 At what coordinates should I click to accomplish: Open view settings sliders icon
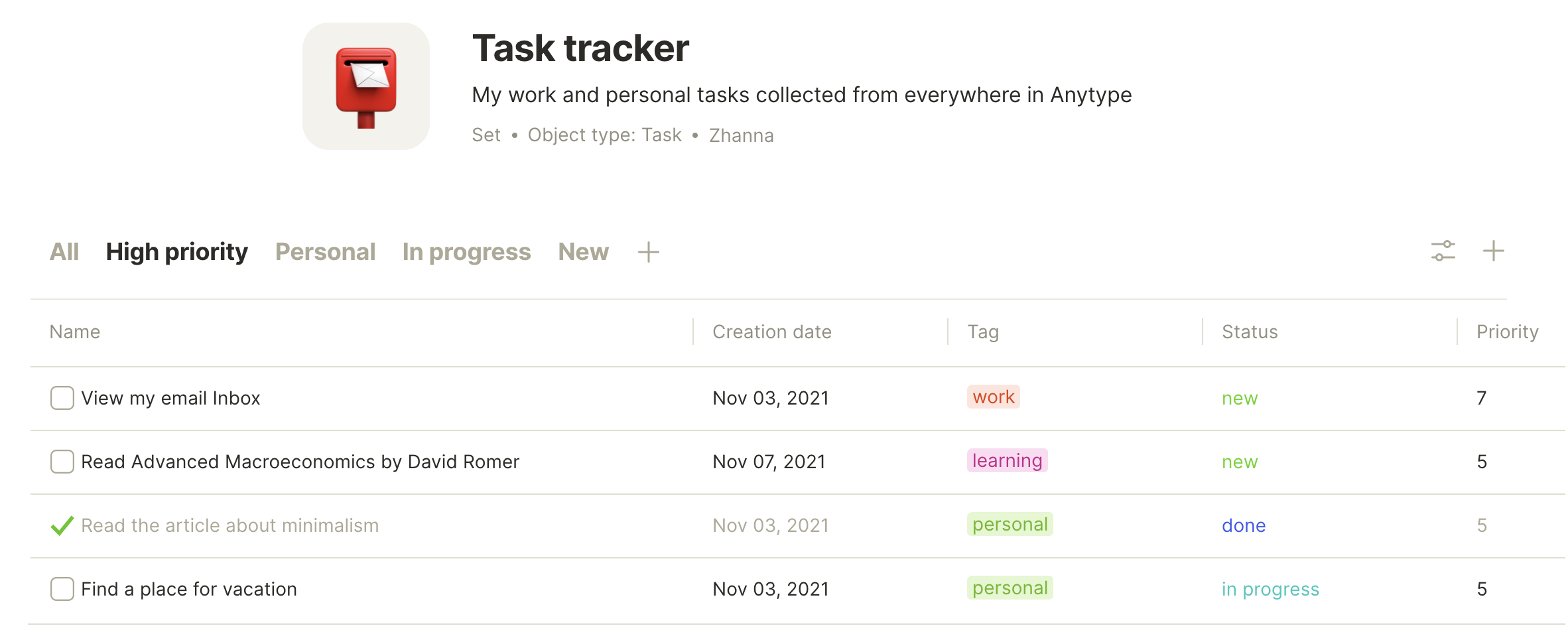pos(1443,251)
